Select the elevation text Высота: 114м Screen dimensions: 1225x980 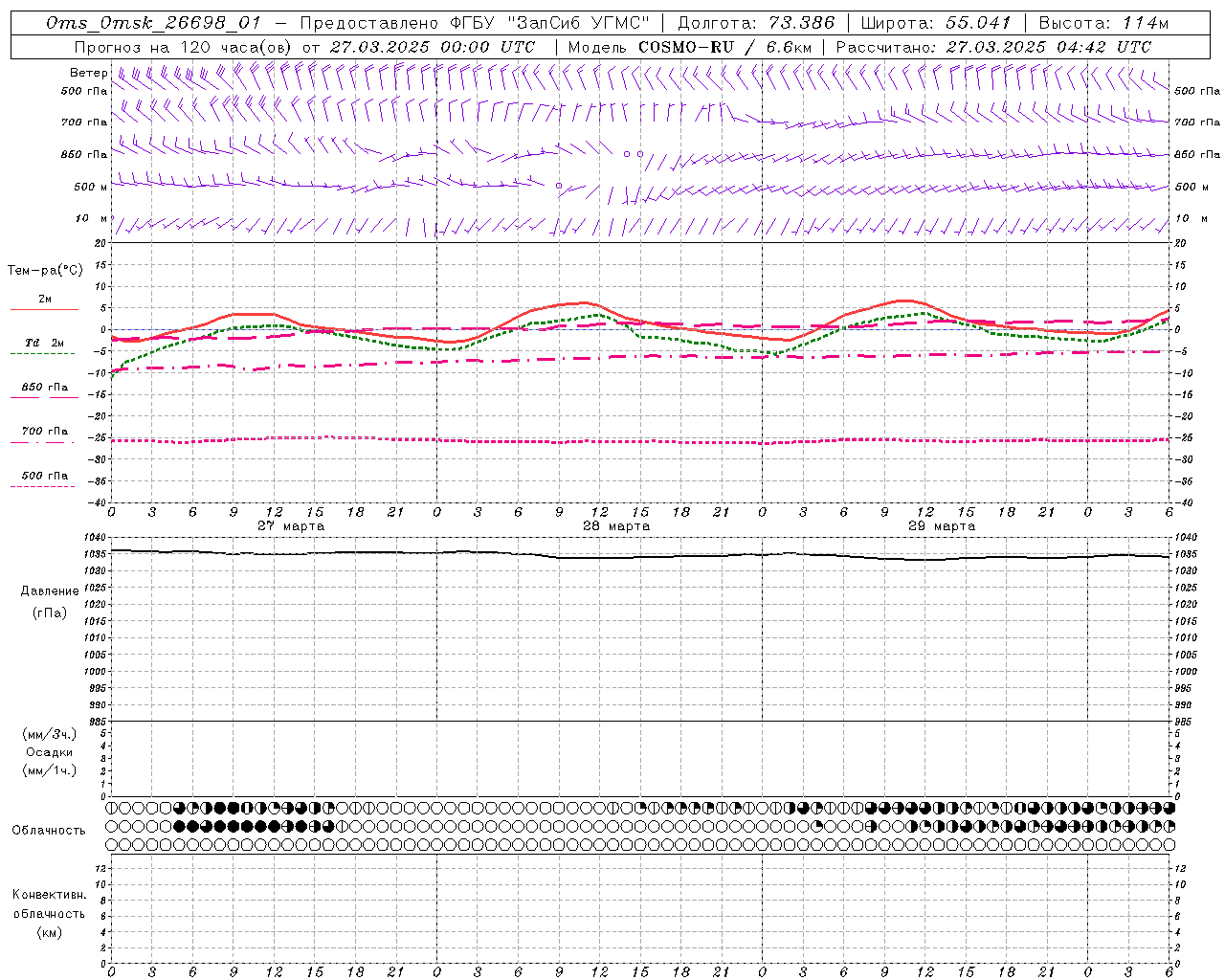coord(1103,23)
